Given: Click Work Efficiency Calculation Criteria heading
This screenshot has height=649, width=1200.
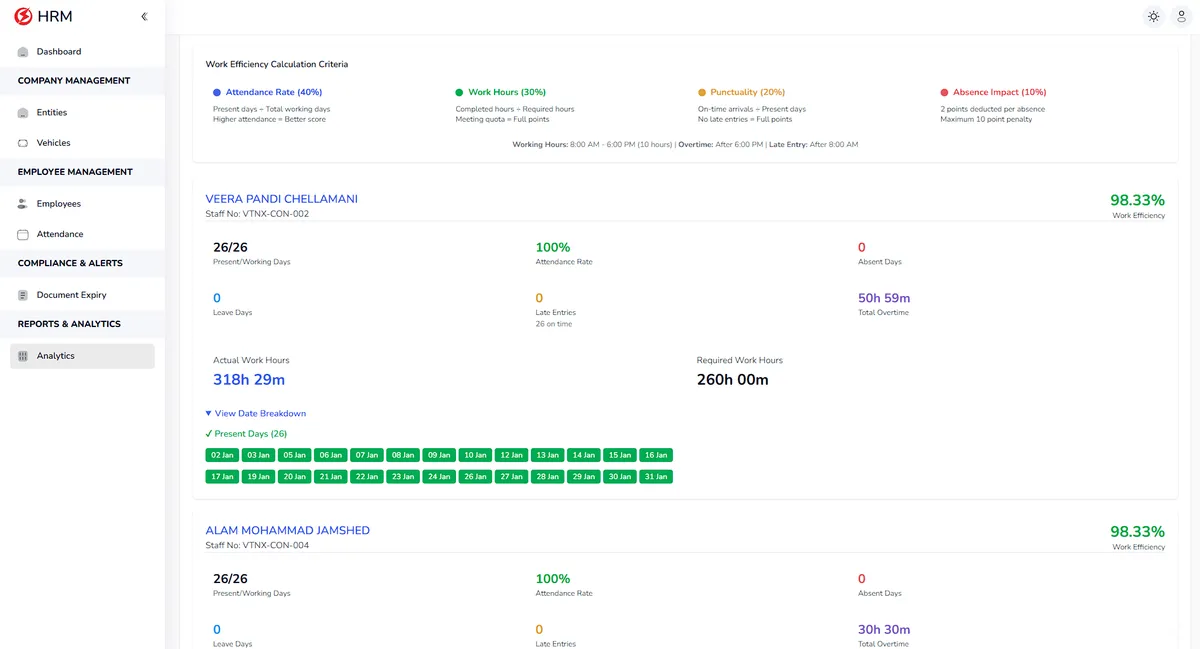Looking at the screenshot, I should click(x=277, y=64).
